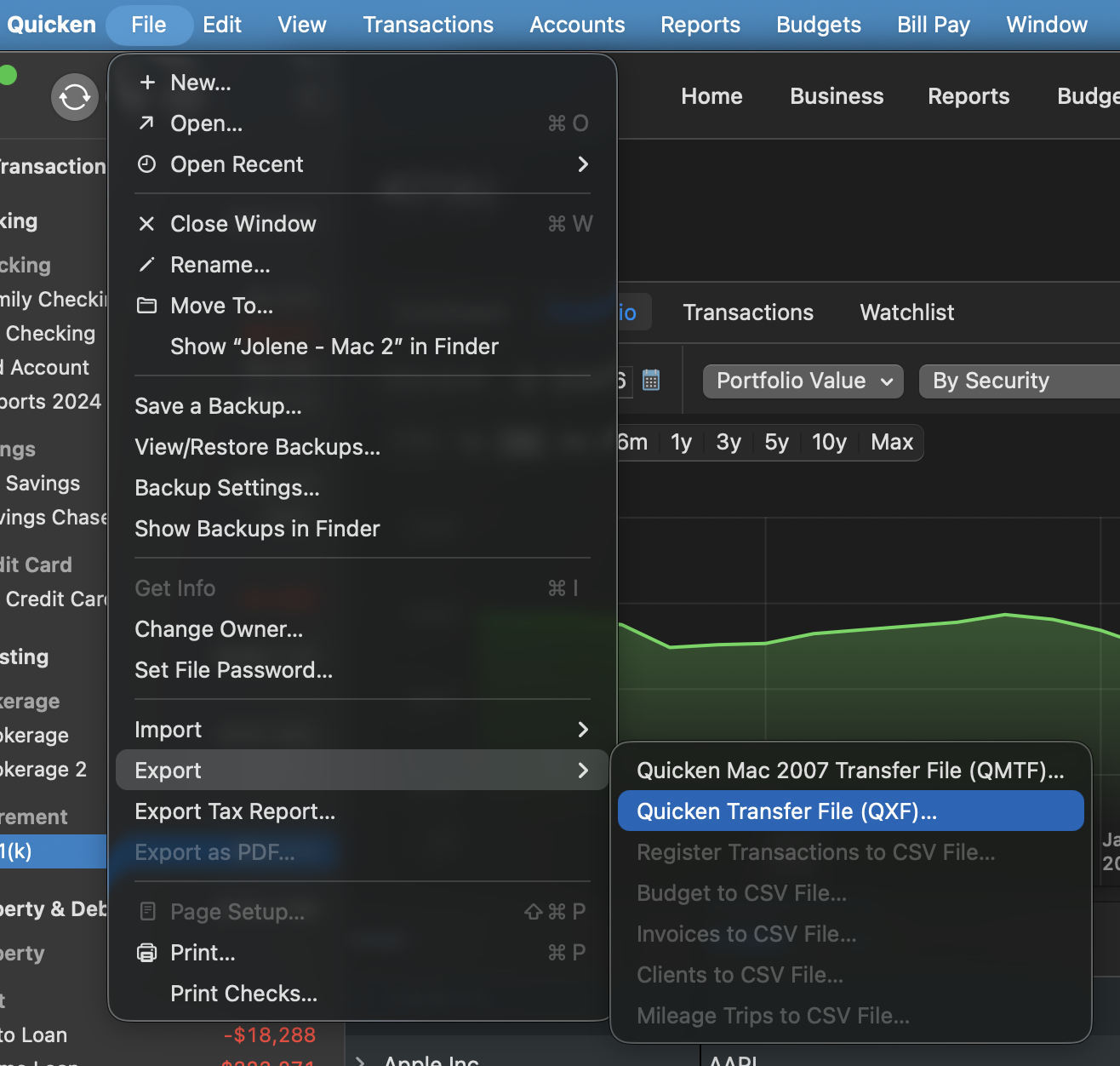Click the sync refresh icon in toolbar

point(75,97)
